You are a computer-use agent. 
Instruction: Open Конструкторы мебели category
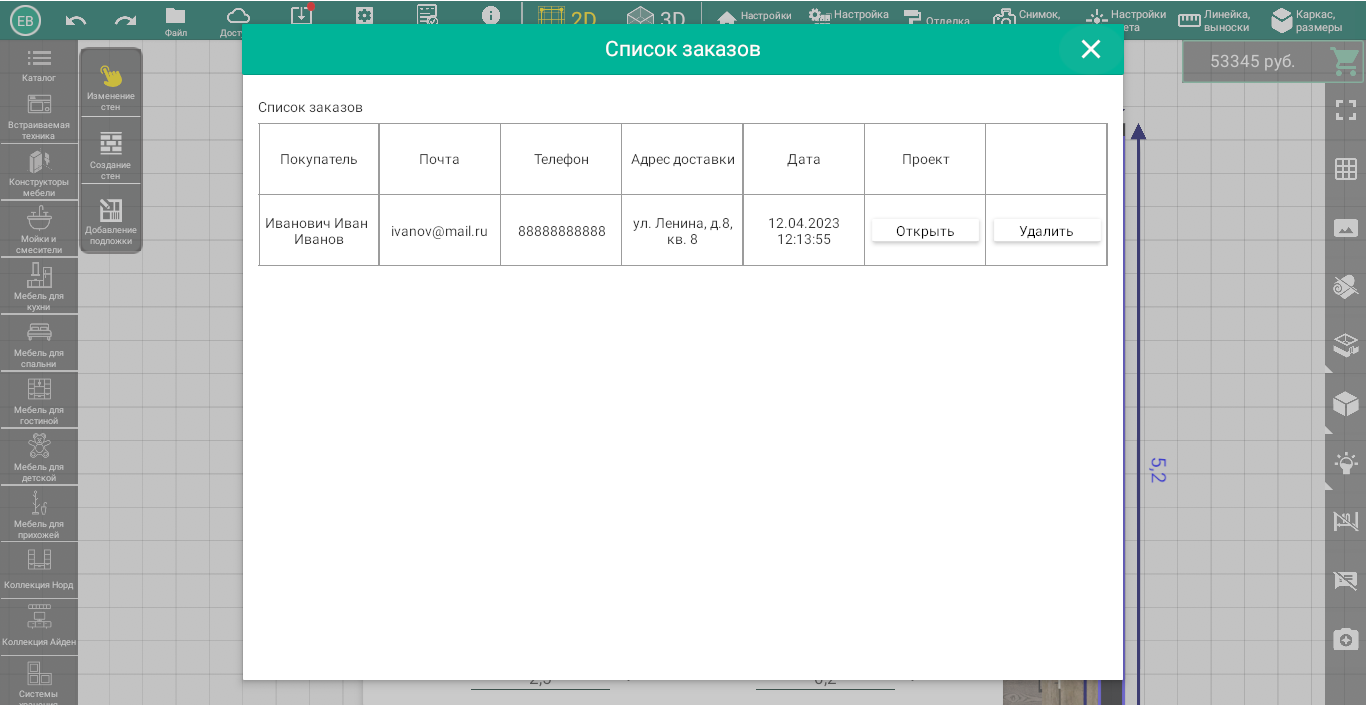39,173
